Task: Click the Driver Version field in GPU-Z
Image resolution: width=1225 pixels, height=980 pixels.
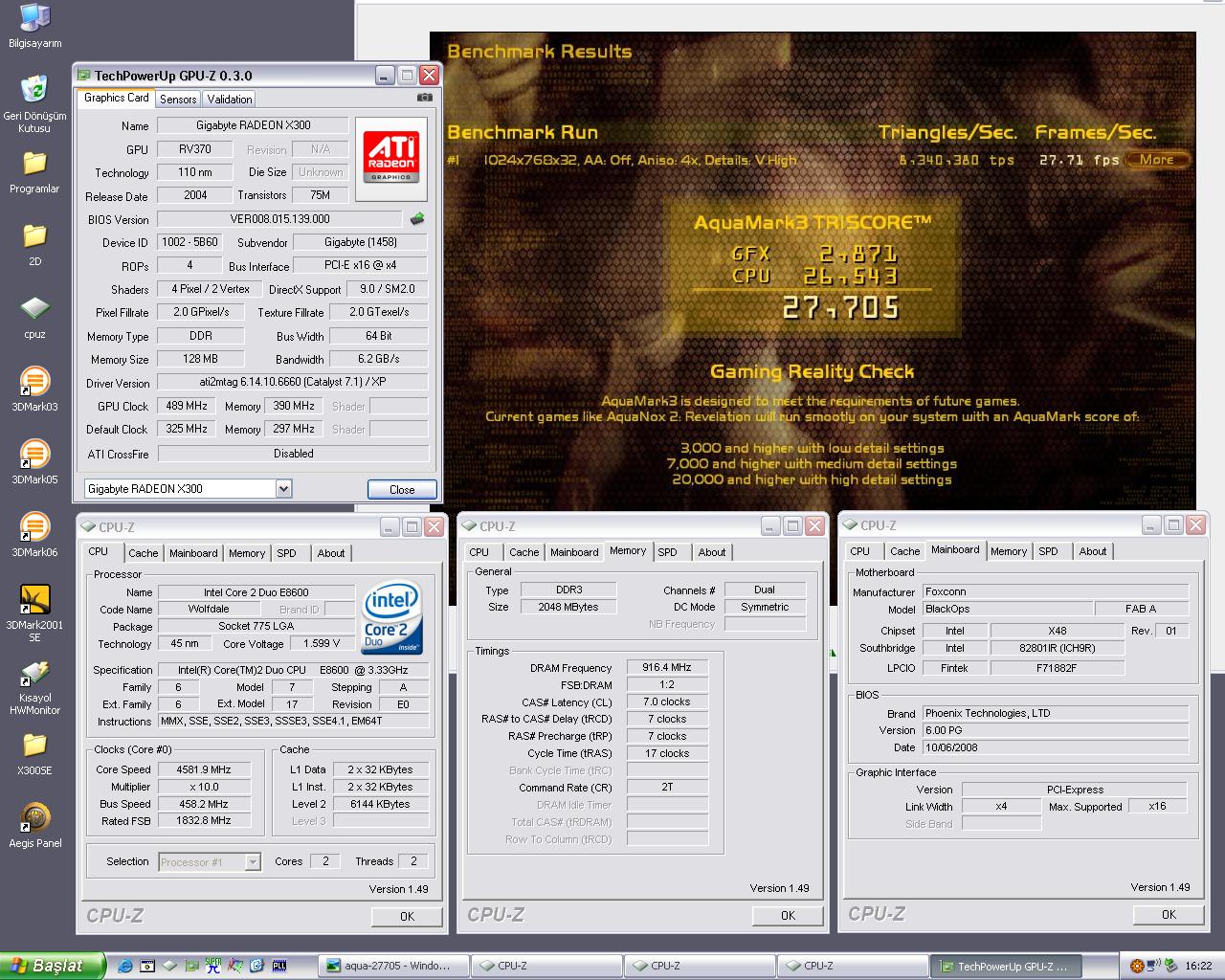Action: (x=293, y=383)
